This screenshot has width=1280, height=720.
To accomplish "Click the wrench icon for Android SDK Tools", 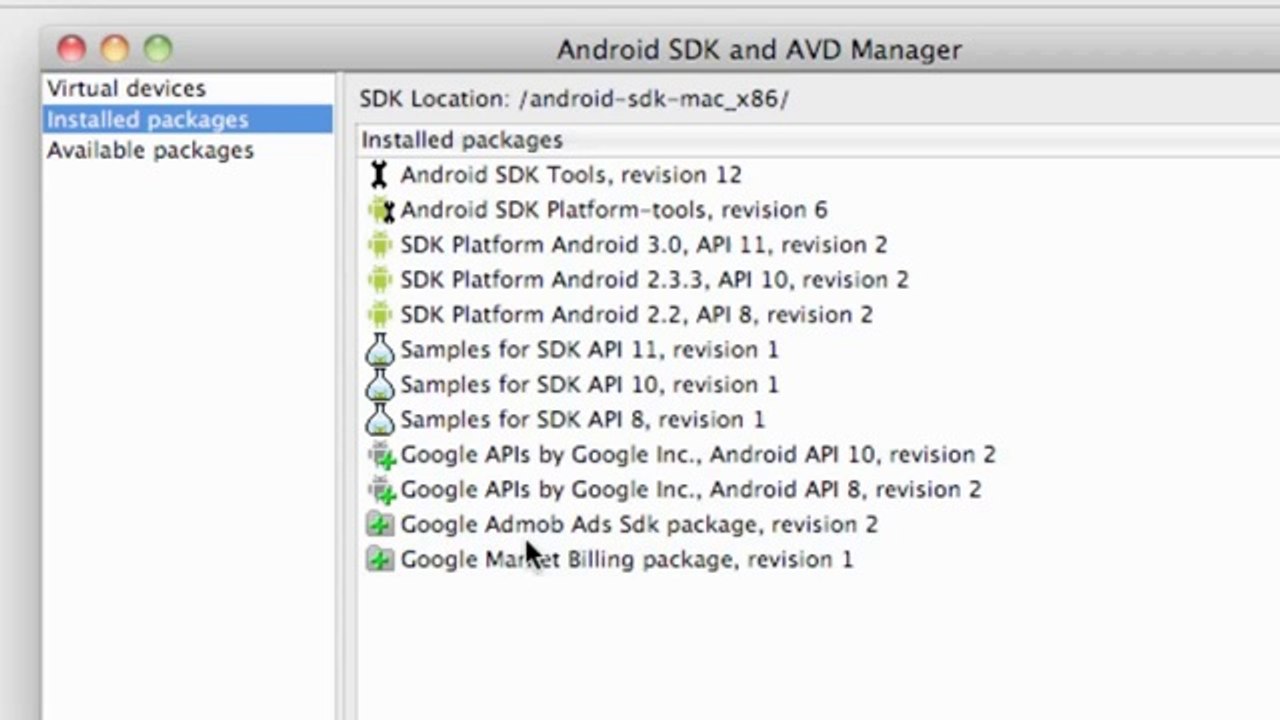I will (x=379, y=175).
